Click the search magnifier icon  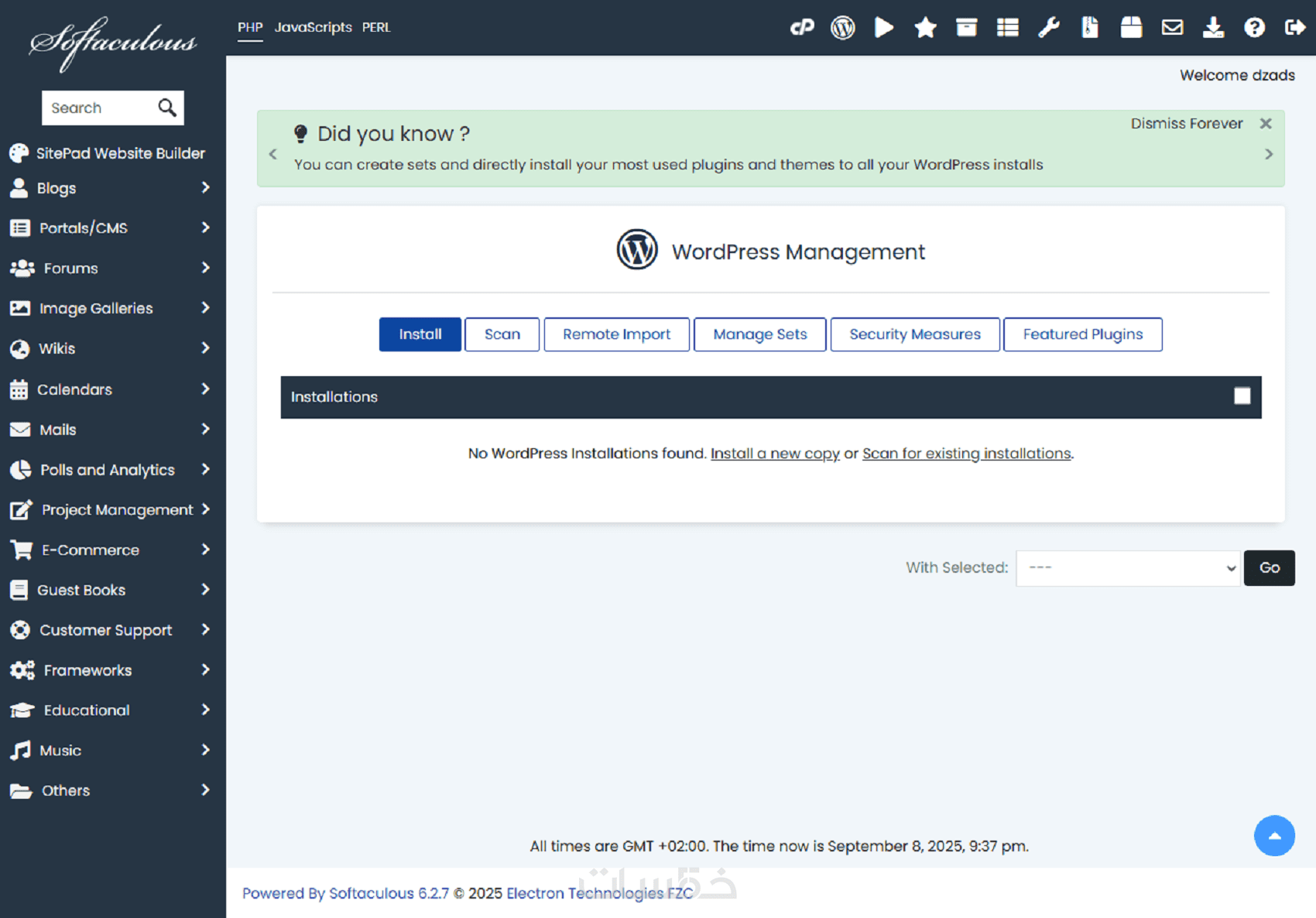pos(167,108)
